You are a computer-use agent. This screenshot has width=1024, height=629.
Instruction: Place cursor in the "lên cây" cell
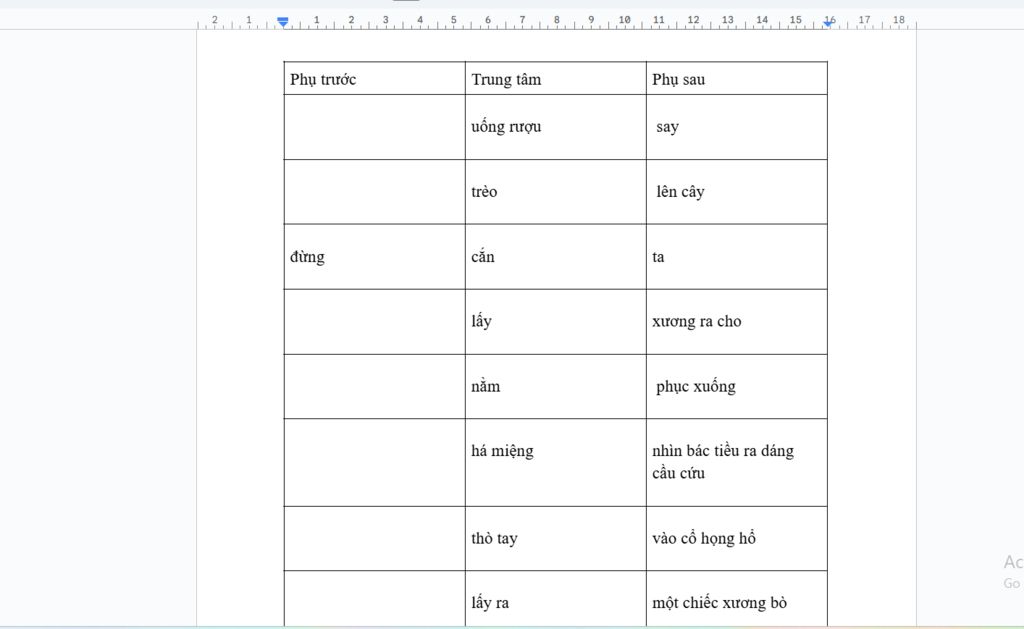point(680,192)
